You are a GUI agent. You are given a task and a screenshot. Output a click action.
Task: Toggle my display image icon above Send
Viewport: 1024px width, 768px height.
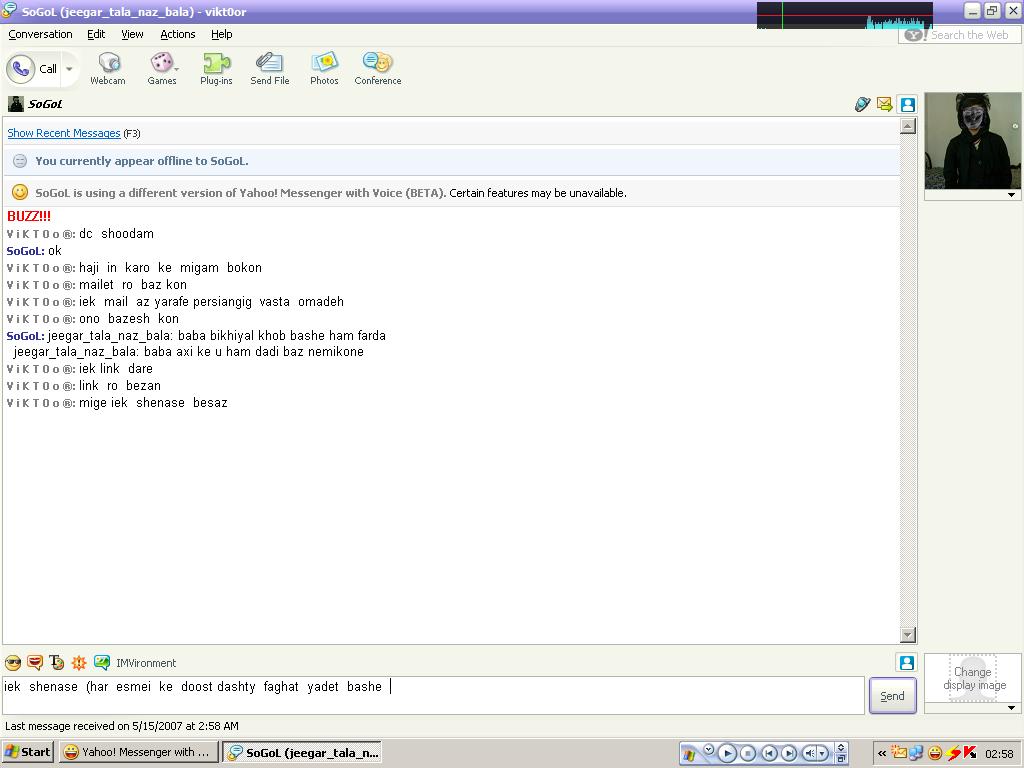pyautogui.click(x=906, y=662)
